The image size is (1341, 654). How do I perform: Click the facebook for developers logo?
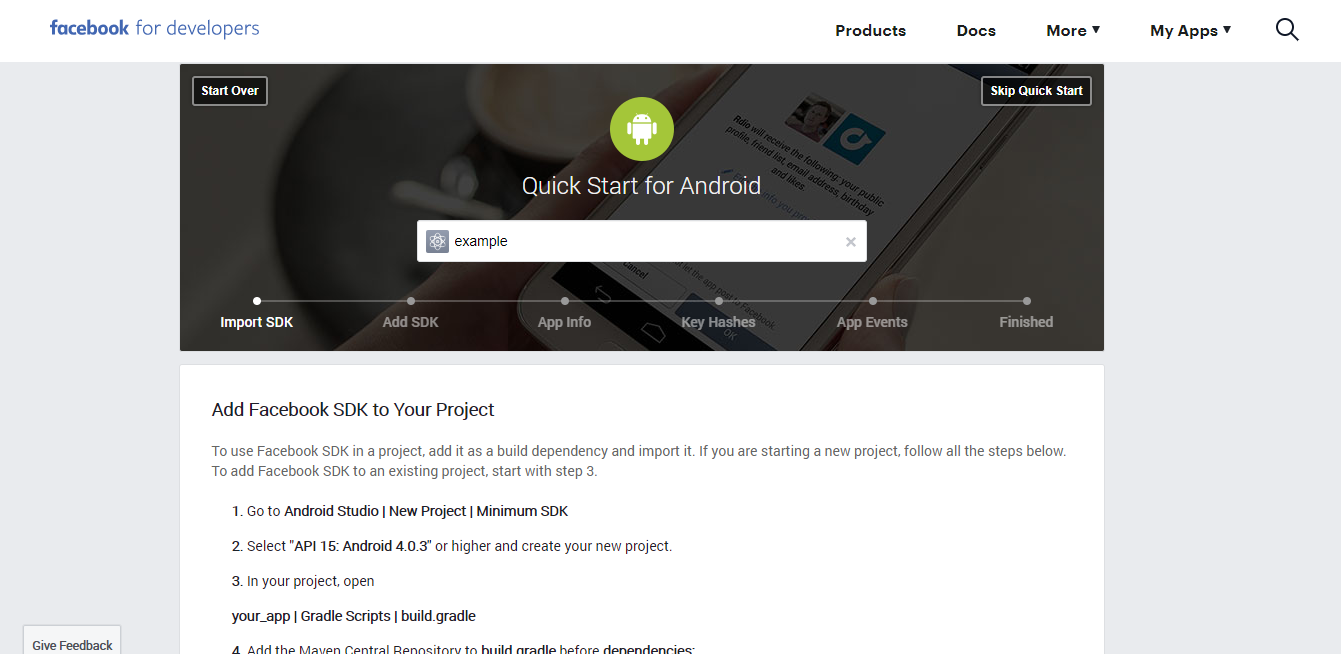[155, 28]
